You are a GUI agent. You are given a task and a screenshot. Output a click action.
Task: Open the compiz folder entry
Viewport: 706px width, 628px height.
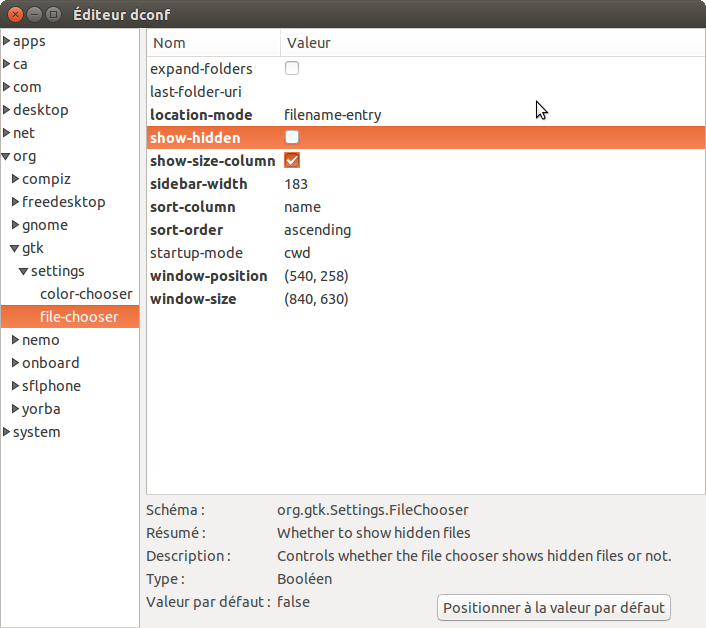pos(46,179)
